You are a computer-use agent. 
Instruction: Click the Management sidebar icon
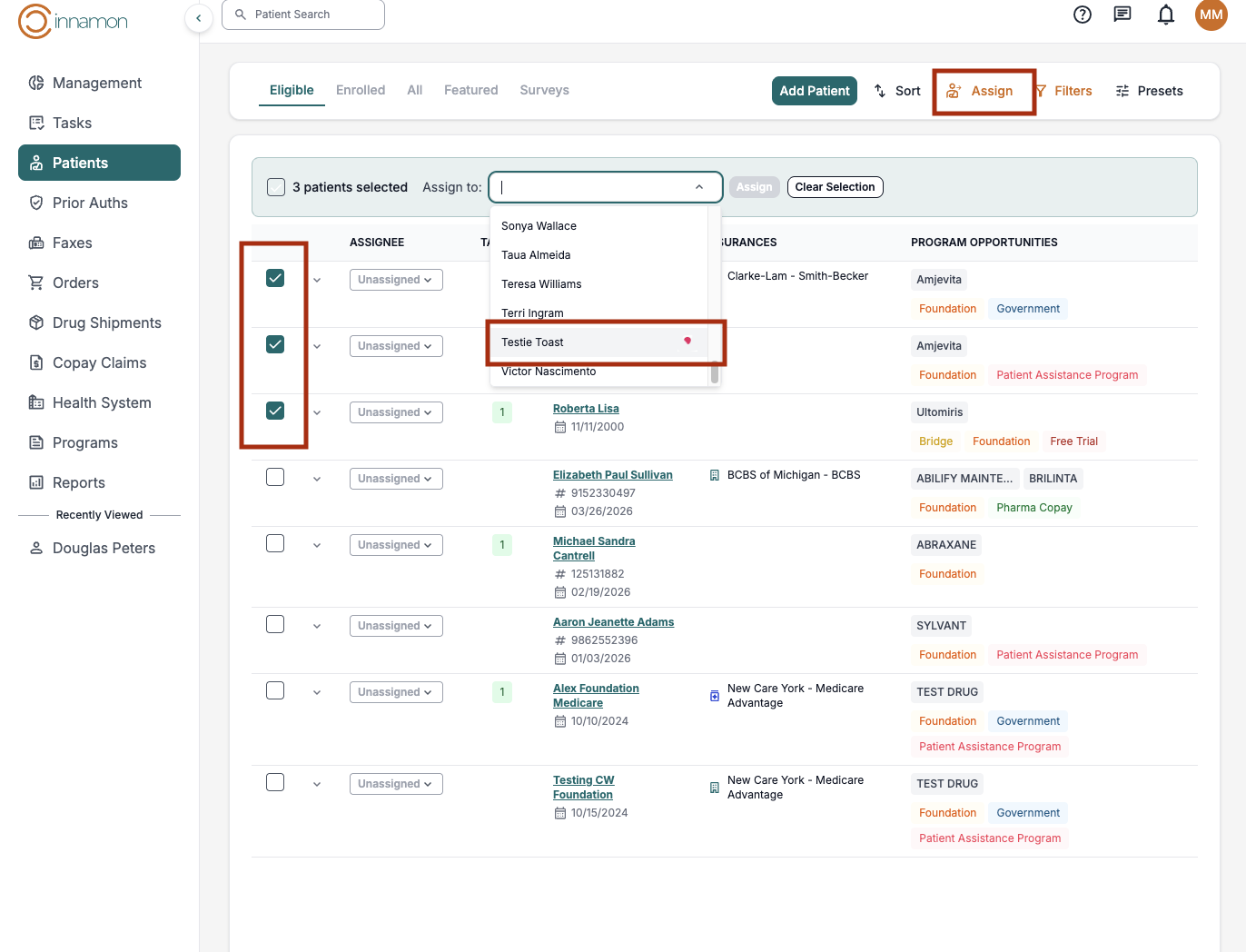tap(36, 83)
